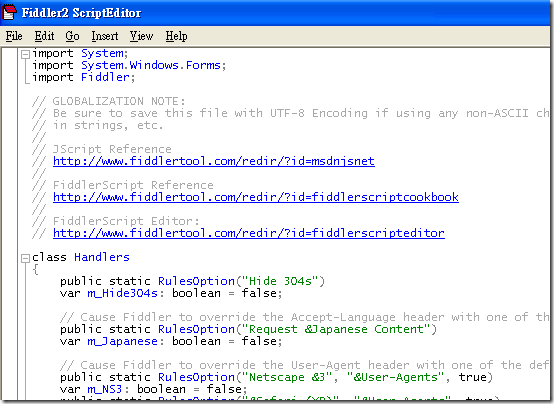Click 'System.Windows.Forms' in the second import line
This screenshot has height=404, width=554.
(x=151, y=65)
